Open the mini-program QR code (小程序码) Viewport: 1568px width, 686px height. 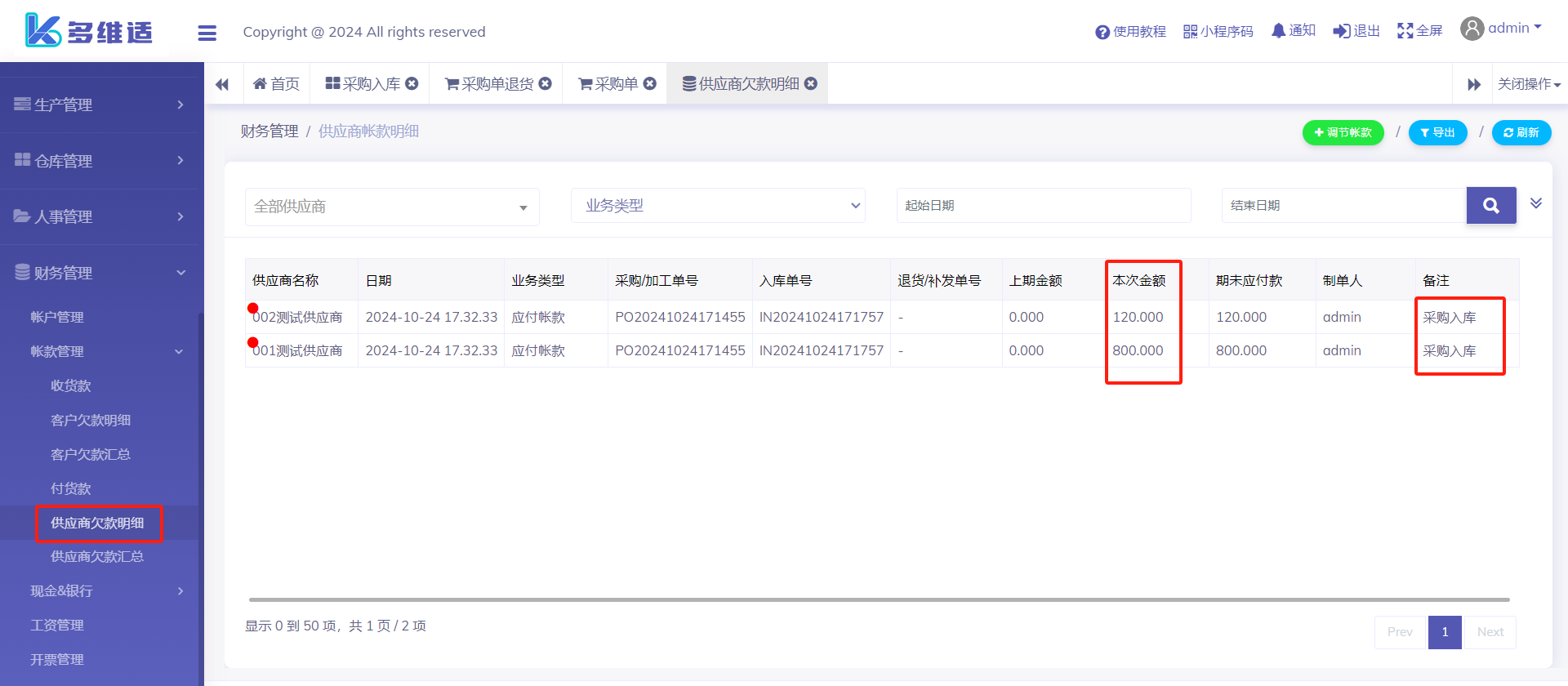[1218, 32]
